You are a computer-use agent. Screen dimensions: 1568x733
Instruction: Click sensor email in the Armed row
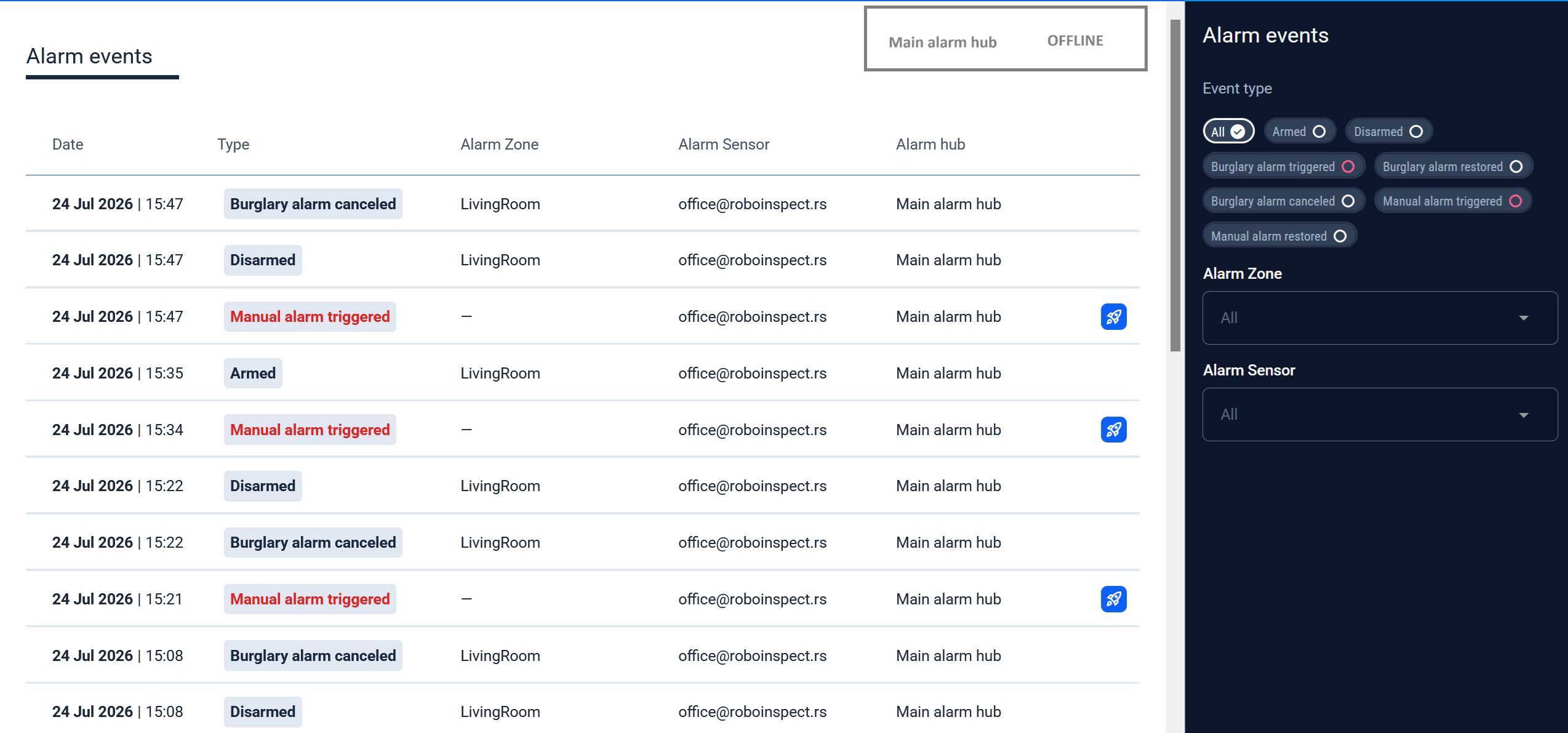(753, 373)
